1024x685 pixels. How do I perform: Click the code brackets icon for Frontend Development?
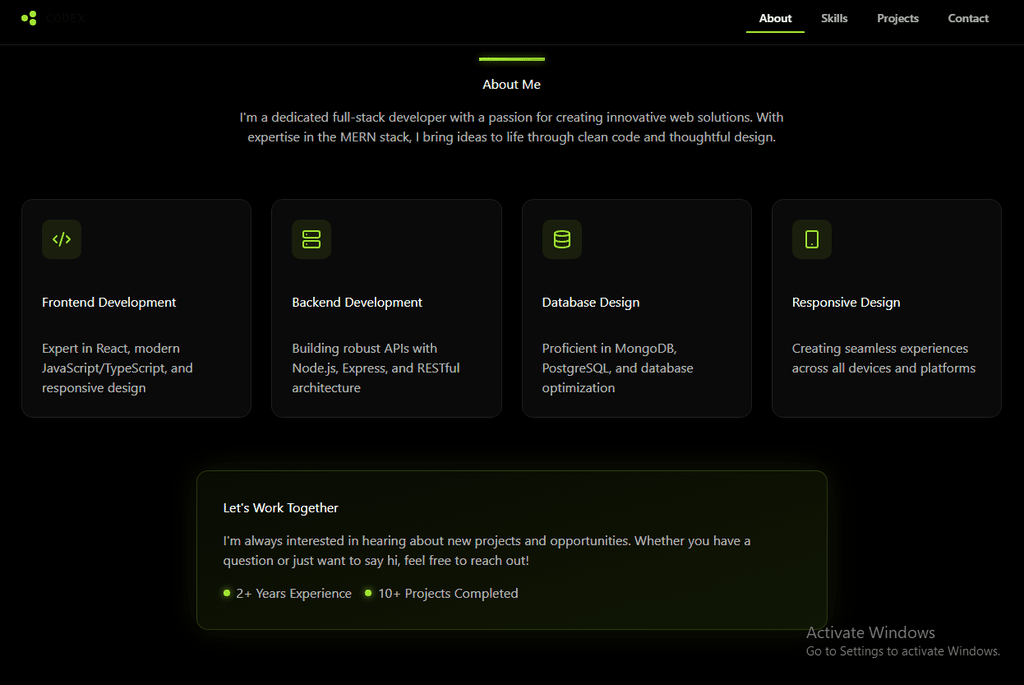click(62, 239)
